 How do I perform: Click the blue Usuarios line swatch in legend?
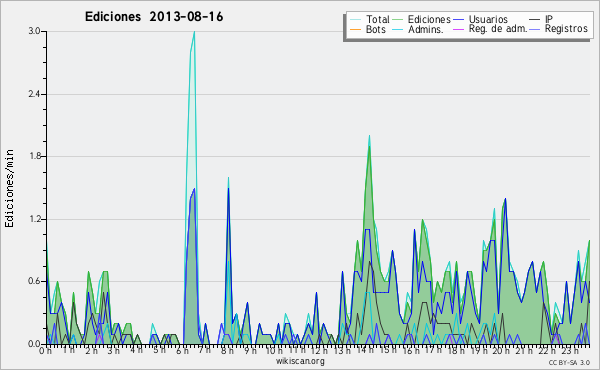coord(458,20)
